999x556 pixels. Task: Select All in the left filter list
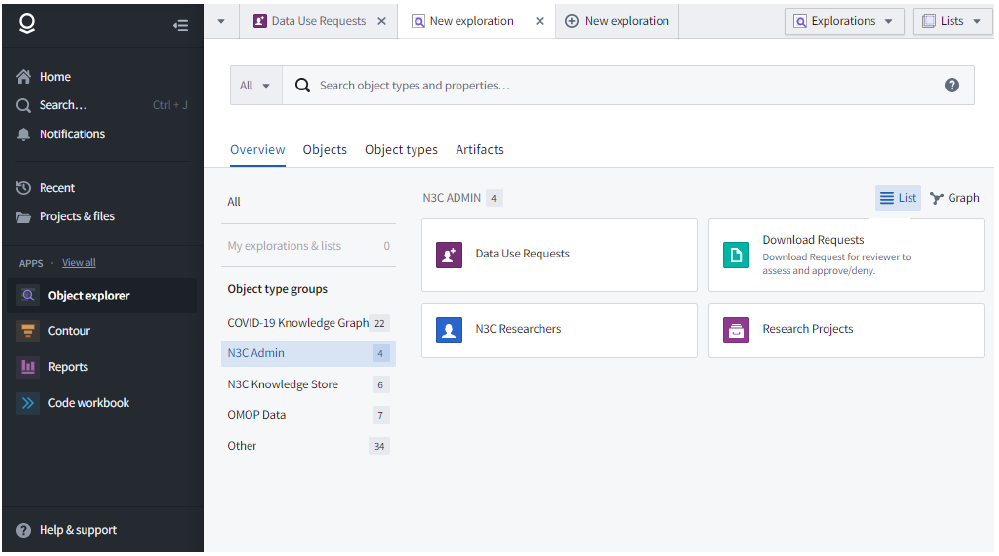point(234,202)
